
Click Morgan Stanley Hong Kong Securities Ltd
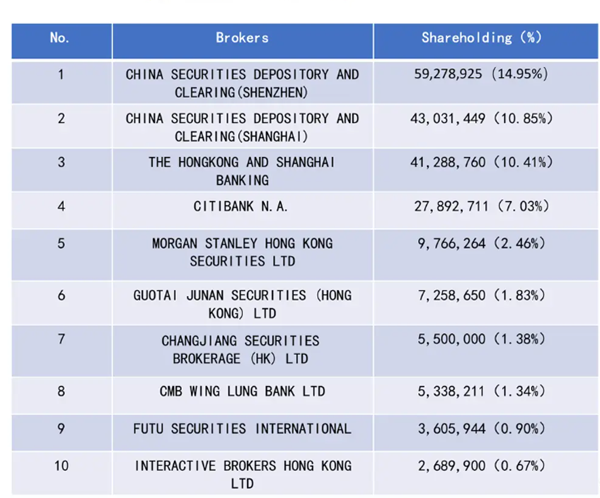tap(242, 251)
